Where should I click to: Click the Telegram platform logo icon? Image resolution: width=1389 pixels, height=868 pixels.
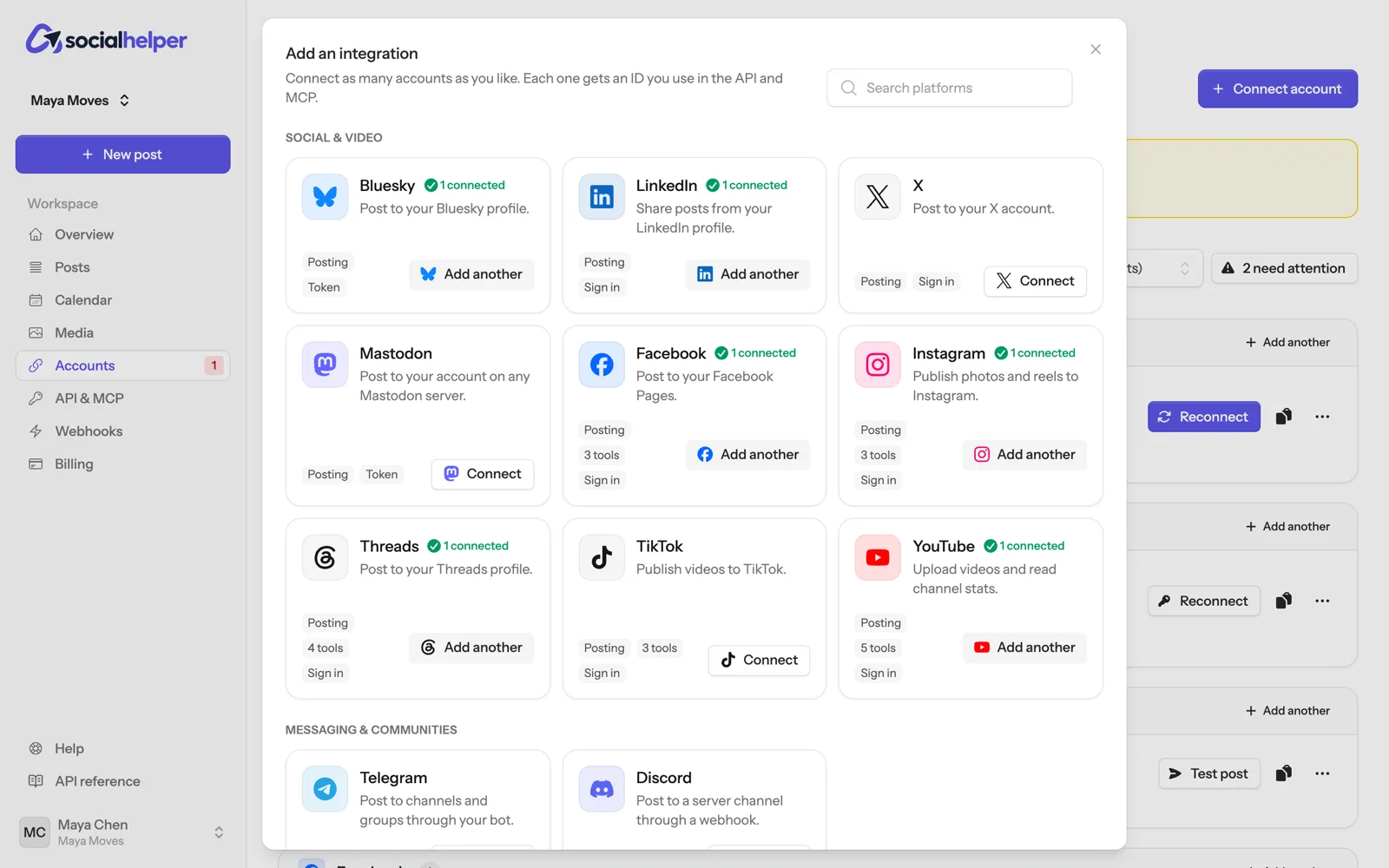click(325, 789)
